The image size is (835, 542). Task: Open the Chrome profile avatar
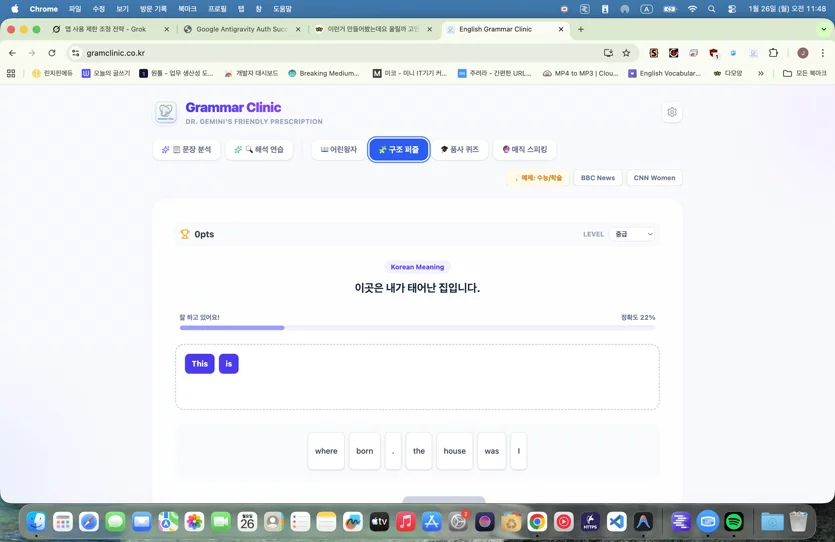[803, 53]
